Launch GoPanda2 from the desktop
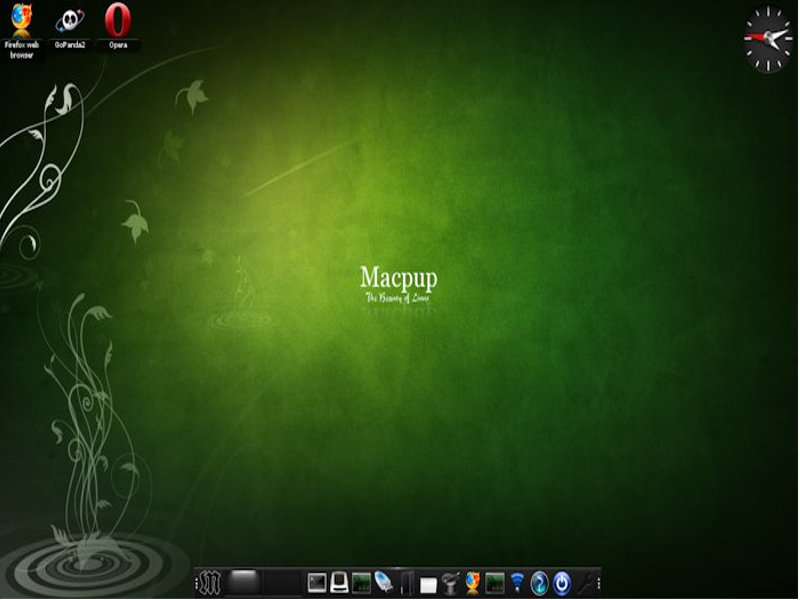 [70, 22]
